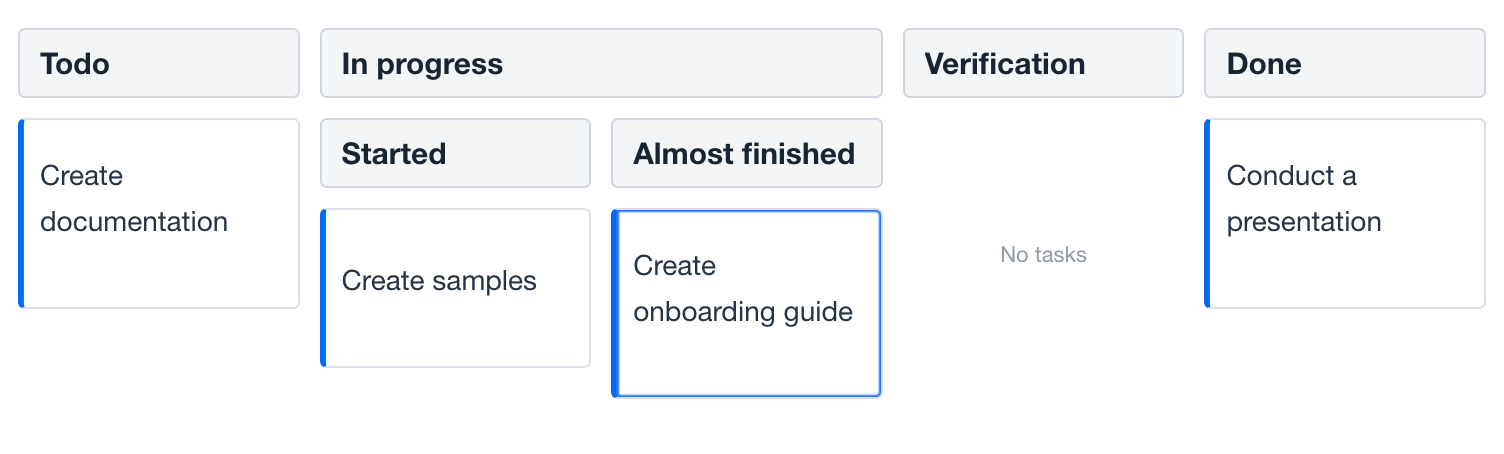1504x454 pixels.
Task: Open the Create samples task card
Action: pyautogui.click(x=456, y=288)
